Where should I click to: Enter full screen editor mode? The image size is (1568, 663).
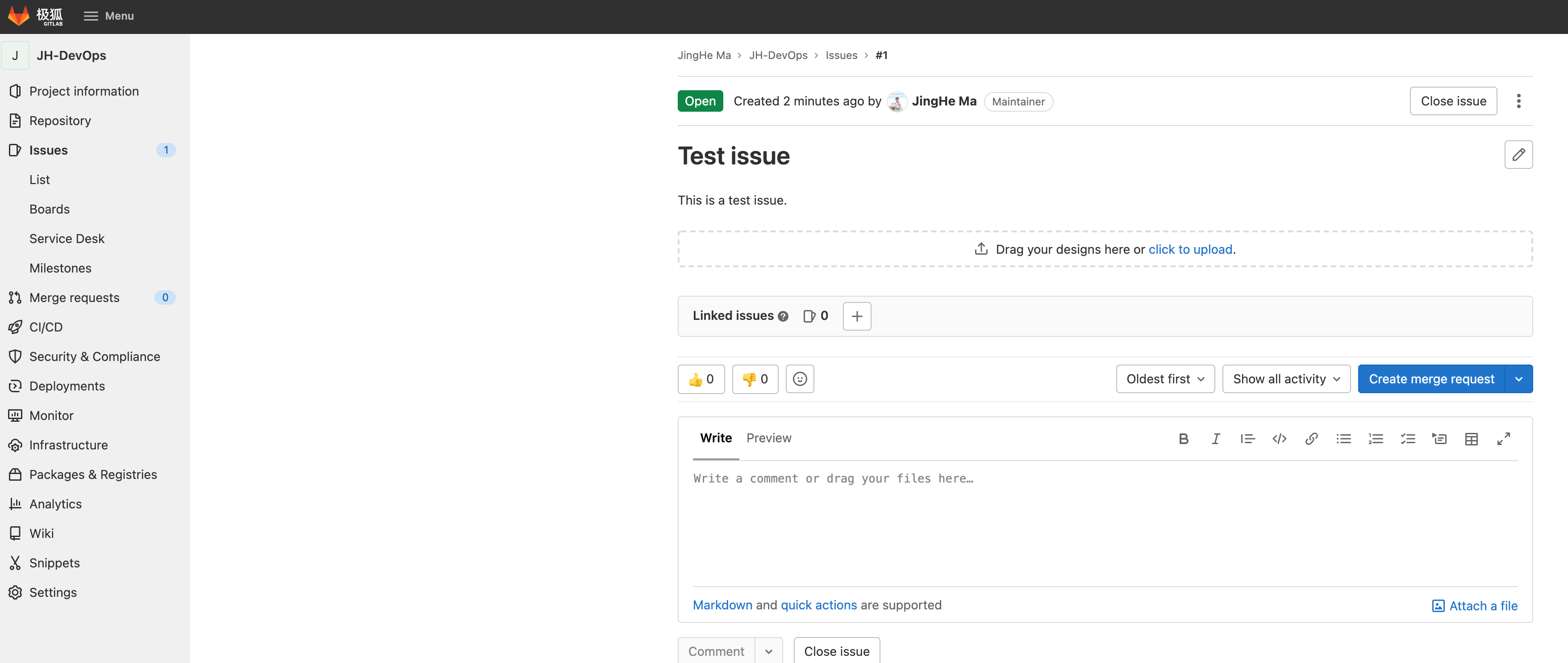pos(1503,439)
